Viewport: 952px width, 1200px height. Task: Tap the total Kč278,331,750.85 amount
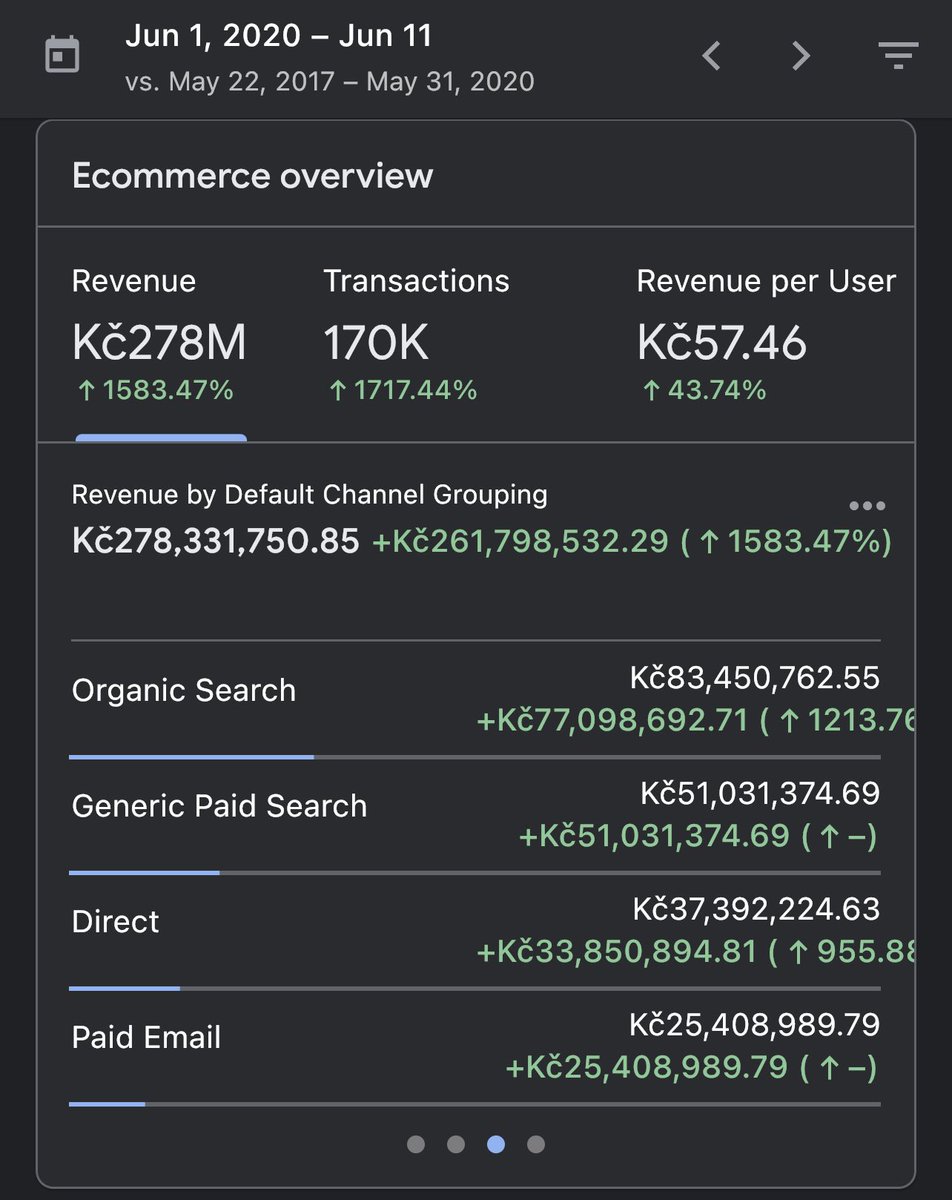(x=216, y=541)
